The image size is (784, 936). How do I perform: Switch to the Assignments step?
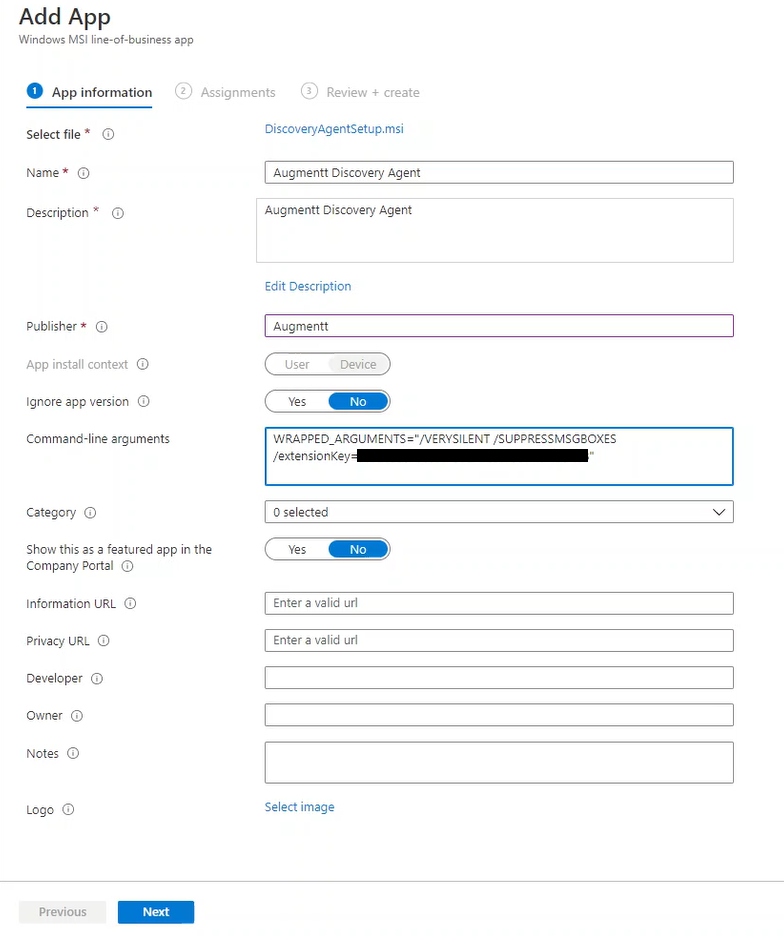click(x=236, y=91)
